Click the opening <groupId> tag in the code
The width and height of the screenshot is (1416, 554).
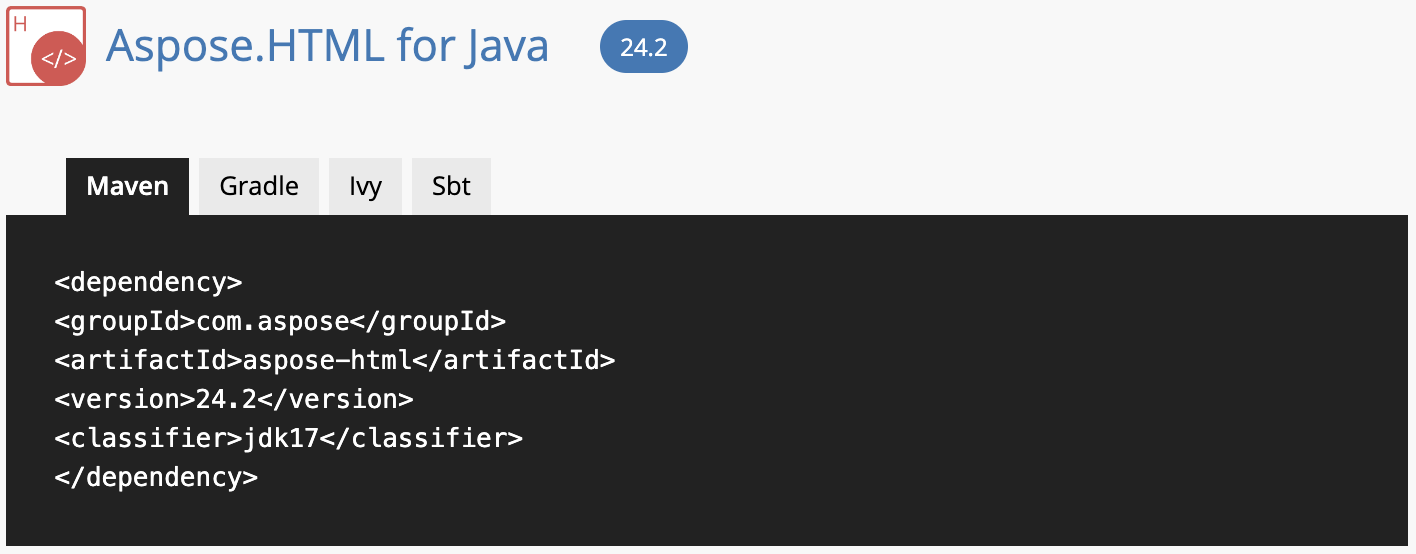point(125,321)
